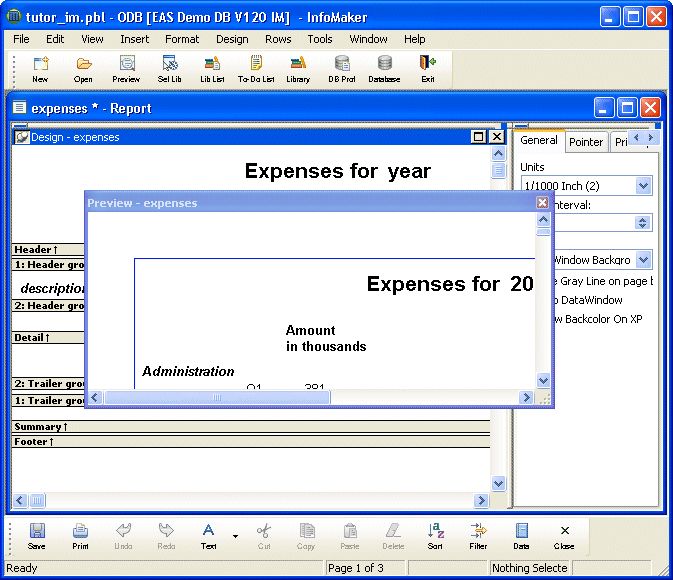Select the Detail band bar
This screenshot has width=673, height=580.
(x=48, y=337)
